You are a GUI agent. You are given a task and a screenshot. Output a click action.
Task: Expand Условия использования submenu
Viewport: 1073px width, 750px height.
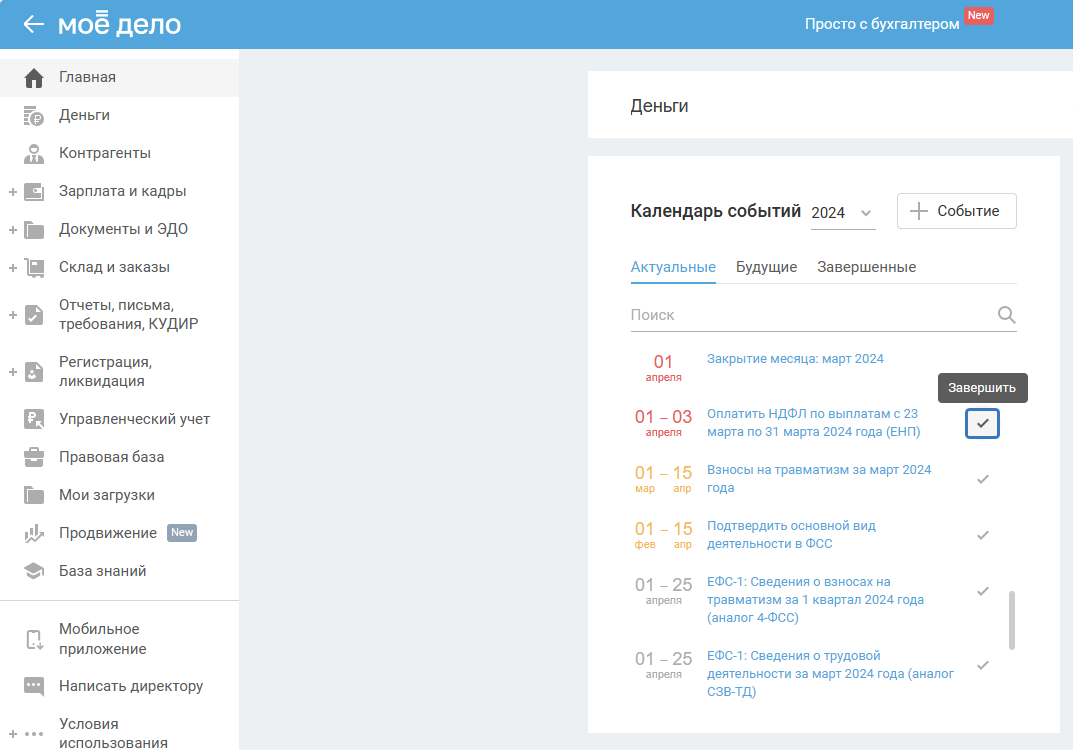tap(12, 734)
